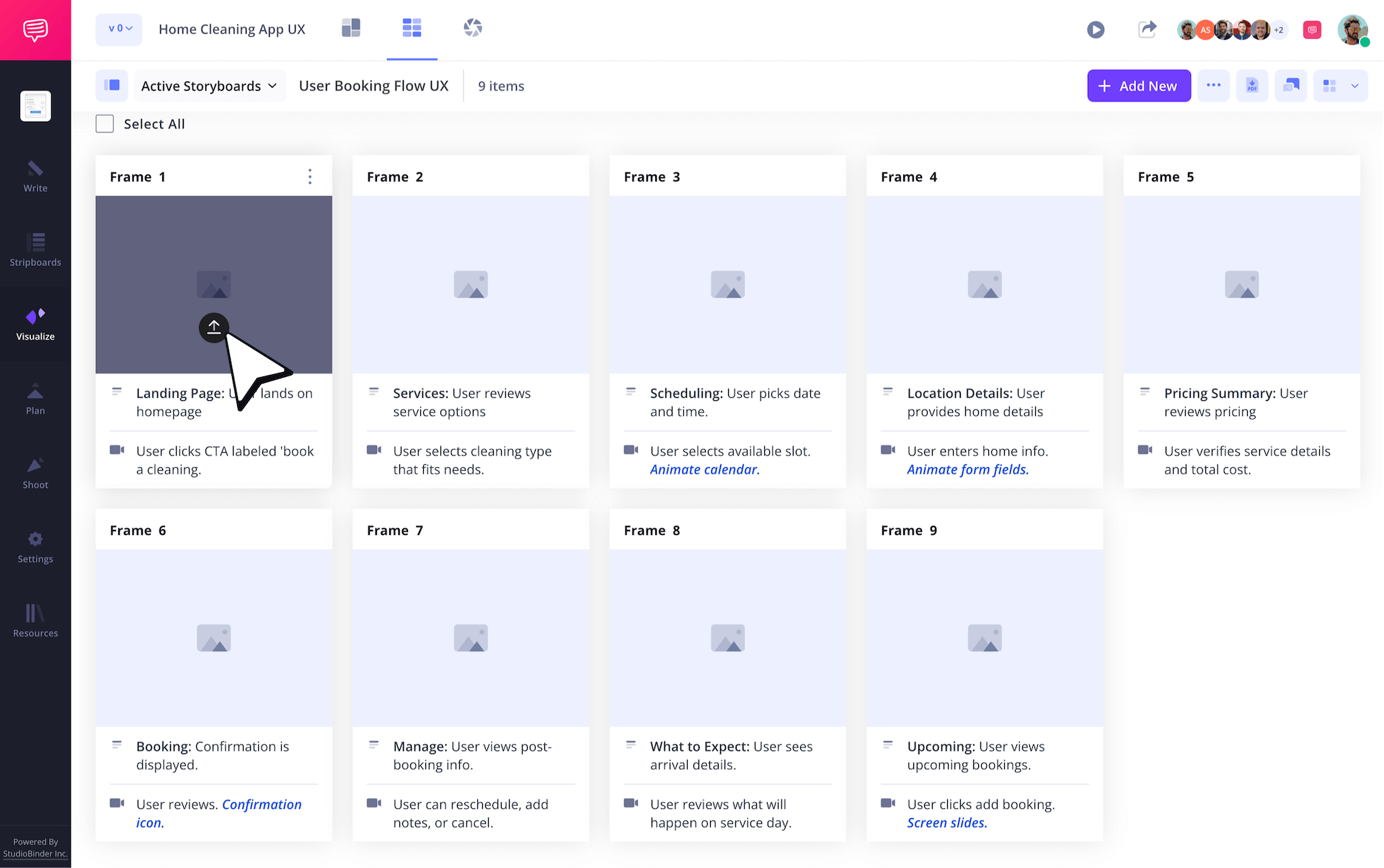The image size is (1384, 868).
Task: Open the Active Storyboards dropdown
Action: [208, 85]
